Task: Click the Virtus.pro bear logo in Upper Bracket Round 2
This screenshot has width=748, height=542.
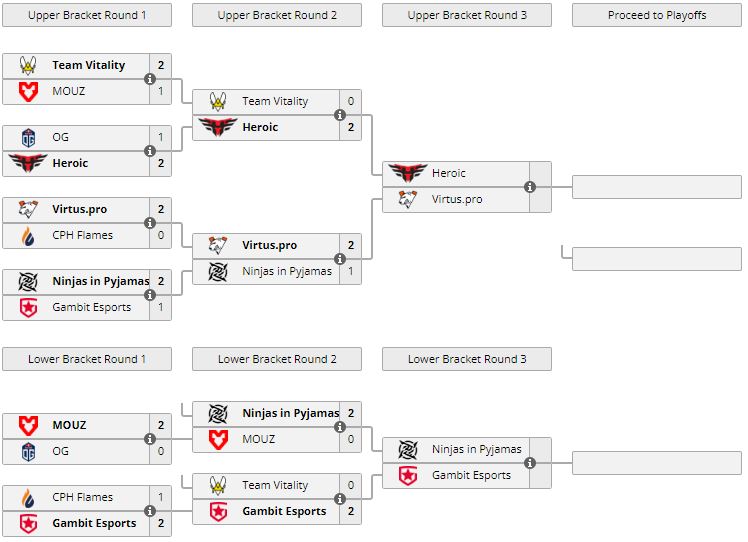Action: pyautogui.click(x=217, y=246)
